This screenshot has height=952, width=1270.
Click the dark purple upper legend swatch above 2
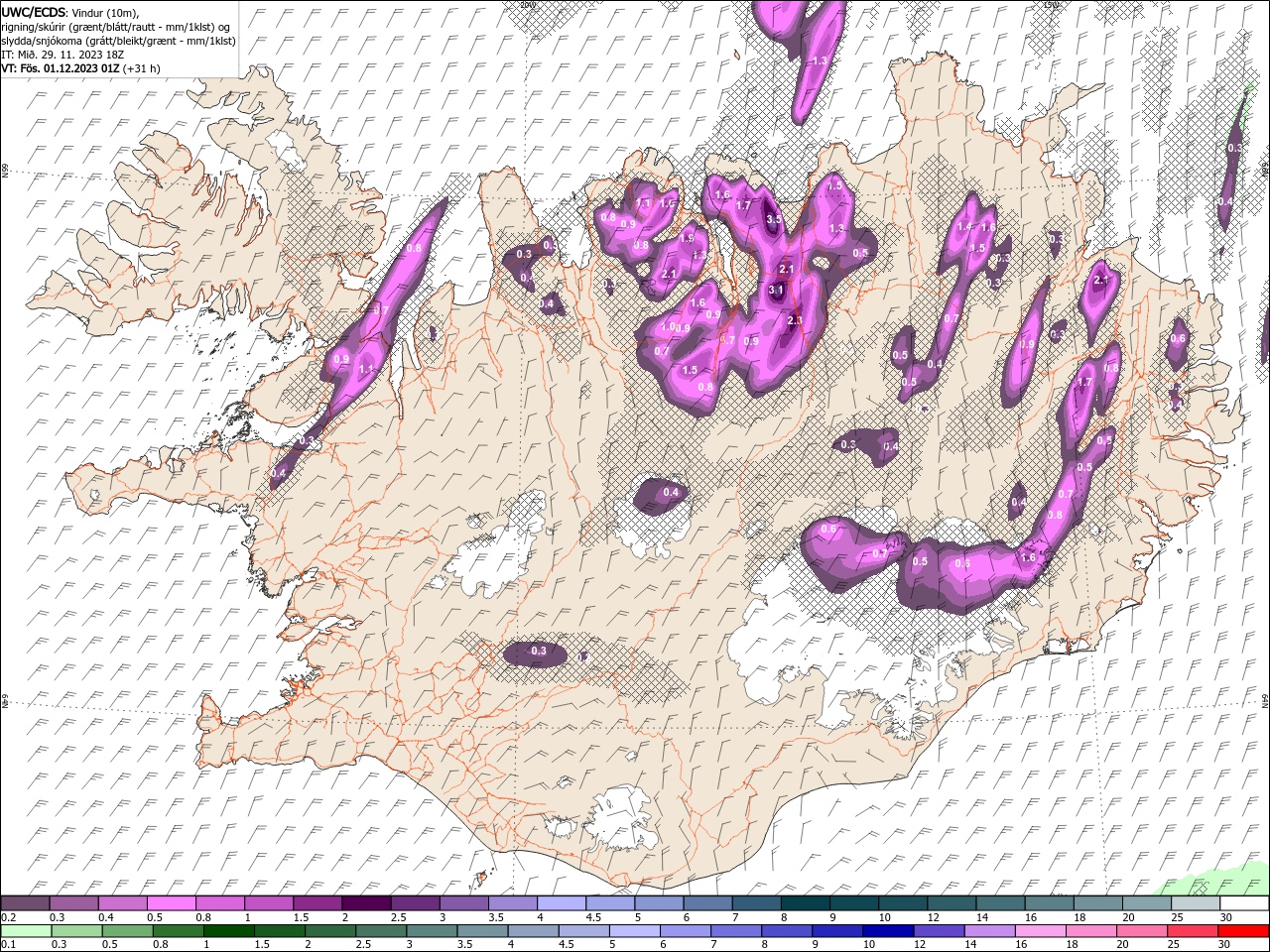point(366,903)
